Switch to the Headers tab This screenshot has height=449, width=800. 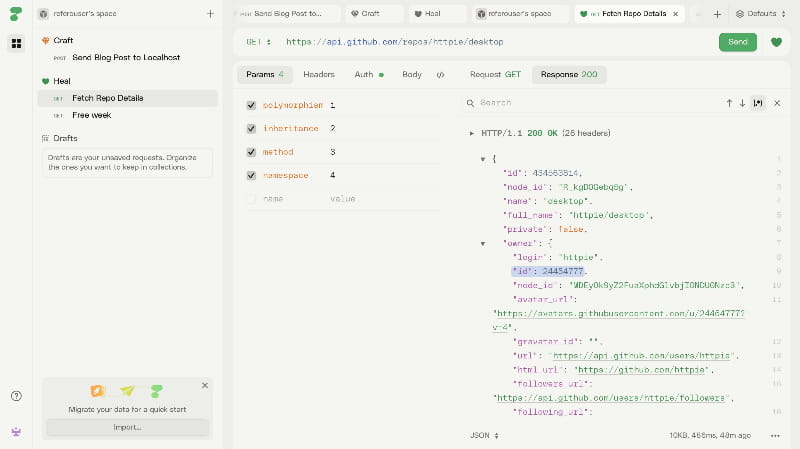319,75
